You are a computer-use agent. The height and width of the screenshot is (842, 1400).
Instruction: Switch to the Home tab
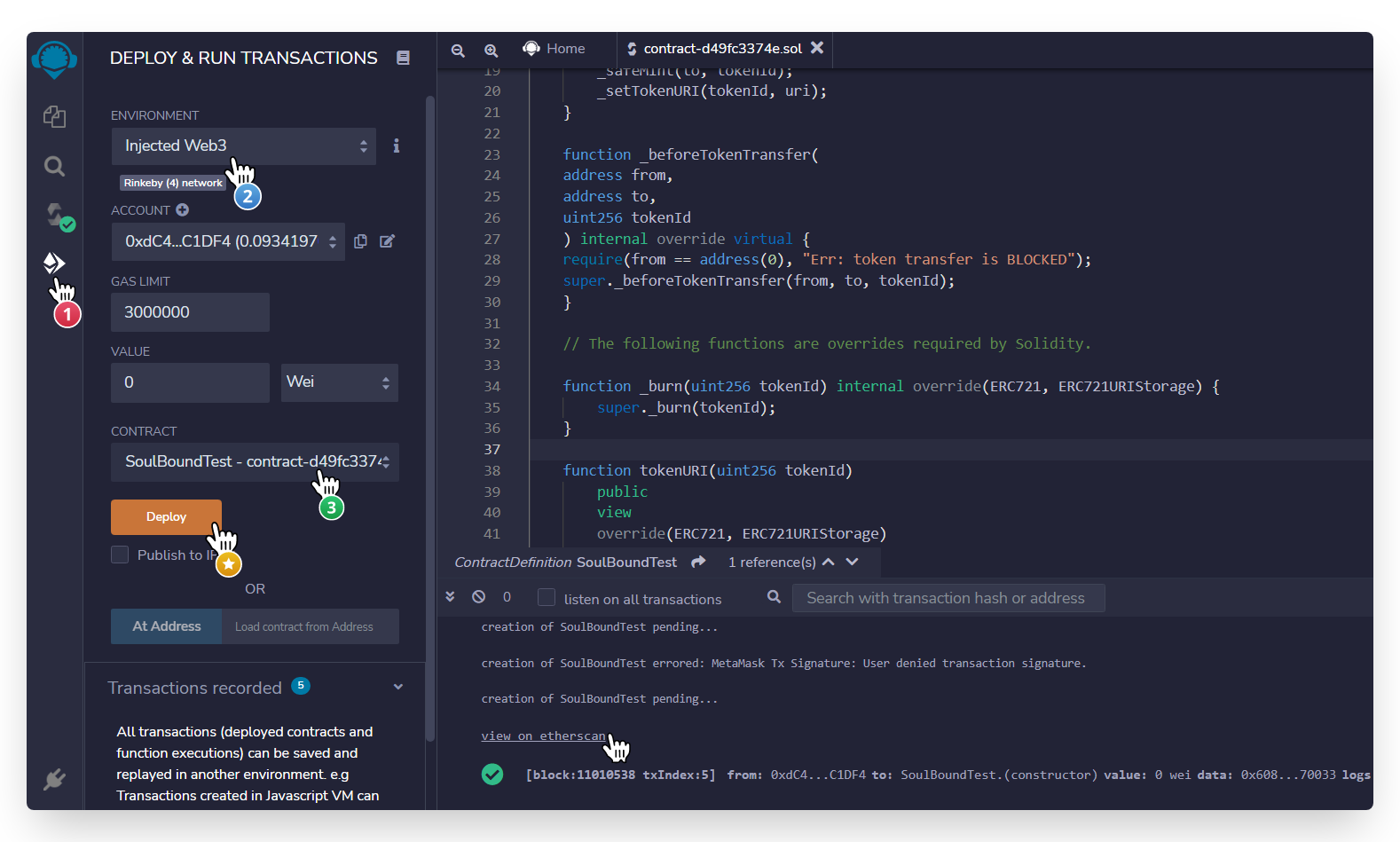(x=555, y=49)
